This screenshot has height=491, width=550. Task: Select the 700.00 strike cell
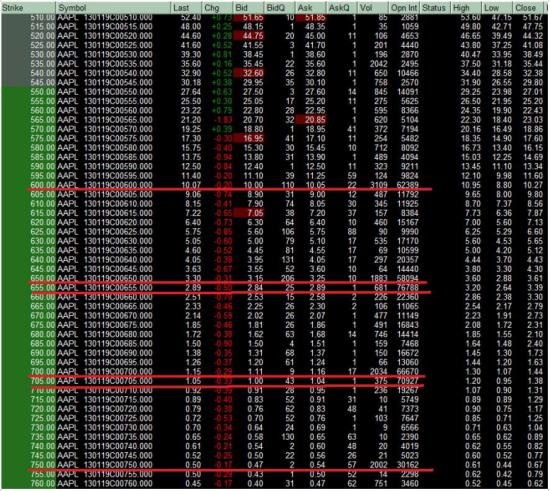[42, 371]
